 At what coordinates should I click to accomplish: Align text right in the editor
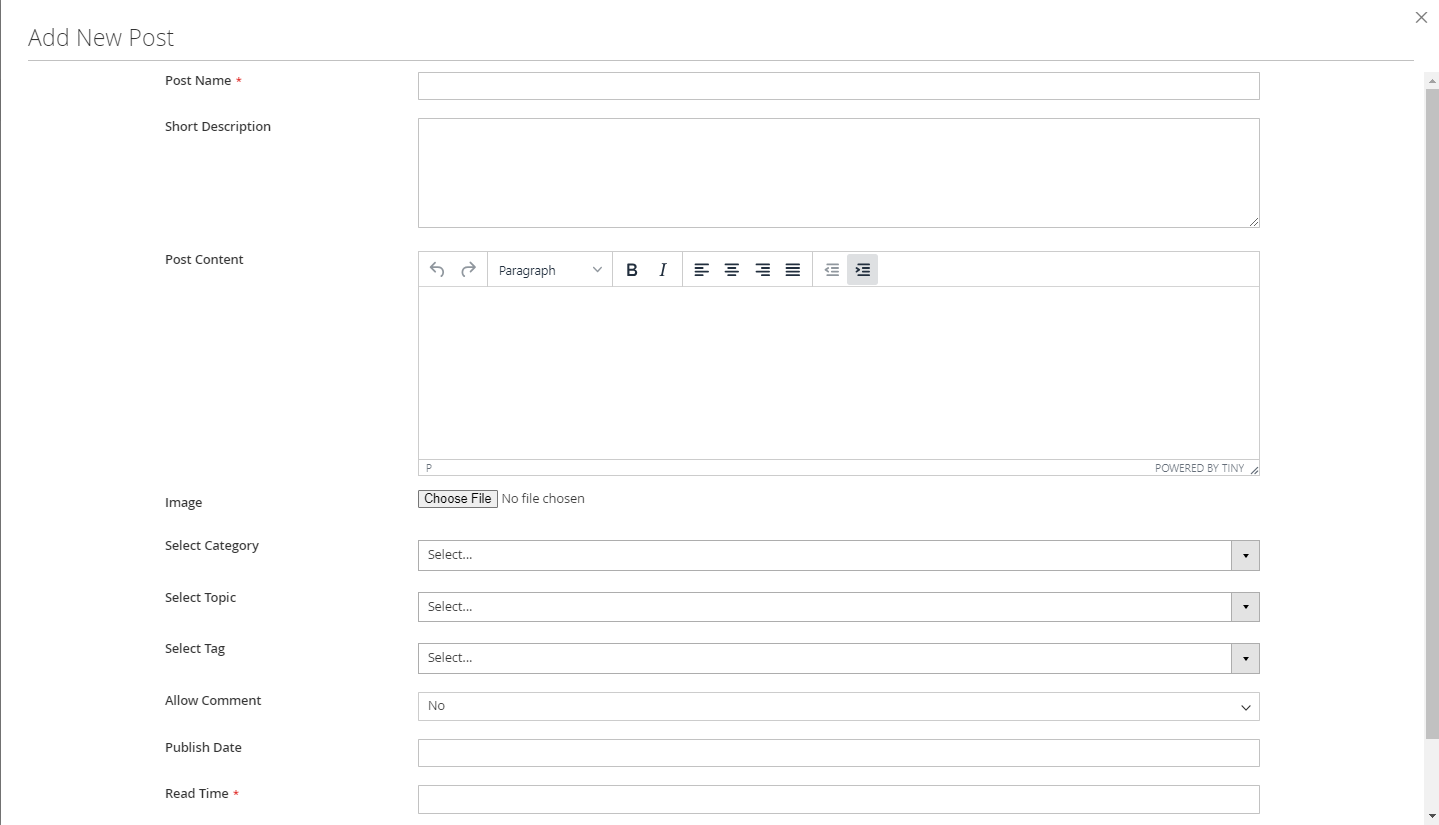pyautogui.click(x=763, y=270)
